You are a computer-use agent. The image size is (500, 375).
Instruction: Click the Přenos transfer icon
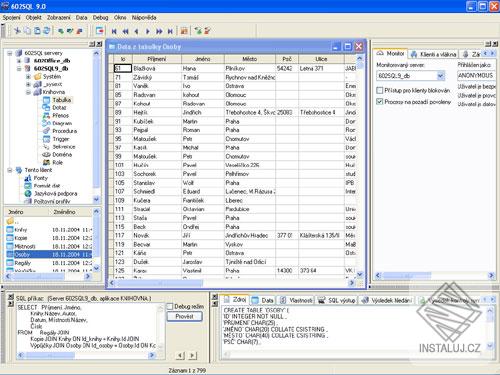click(46, 115)
